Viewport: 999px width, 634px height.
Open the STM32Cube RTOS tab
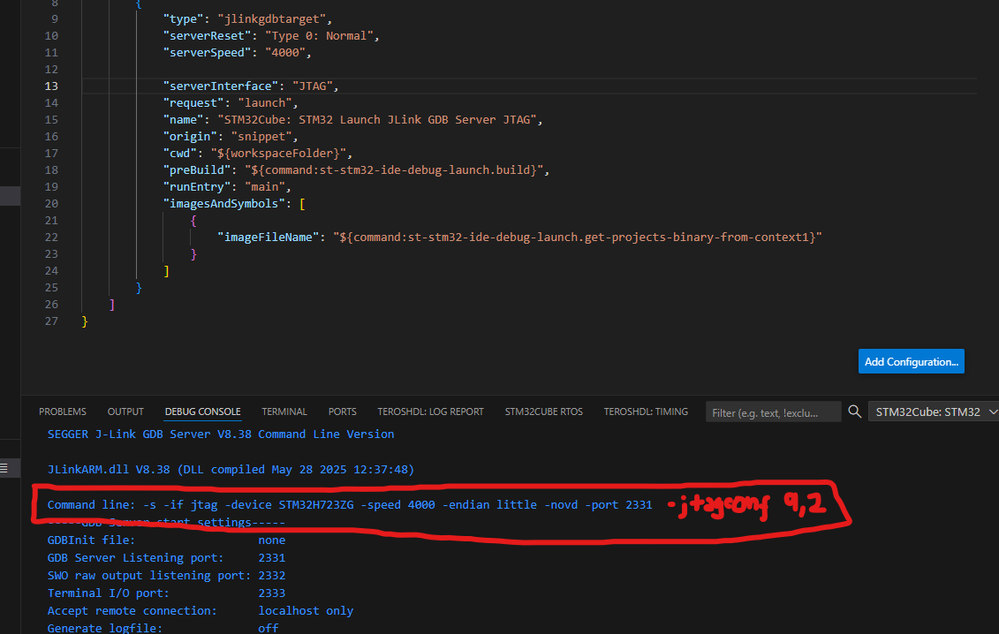543,412
